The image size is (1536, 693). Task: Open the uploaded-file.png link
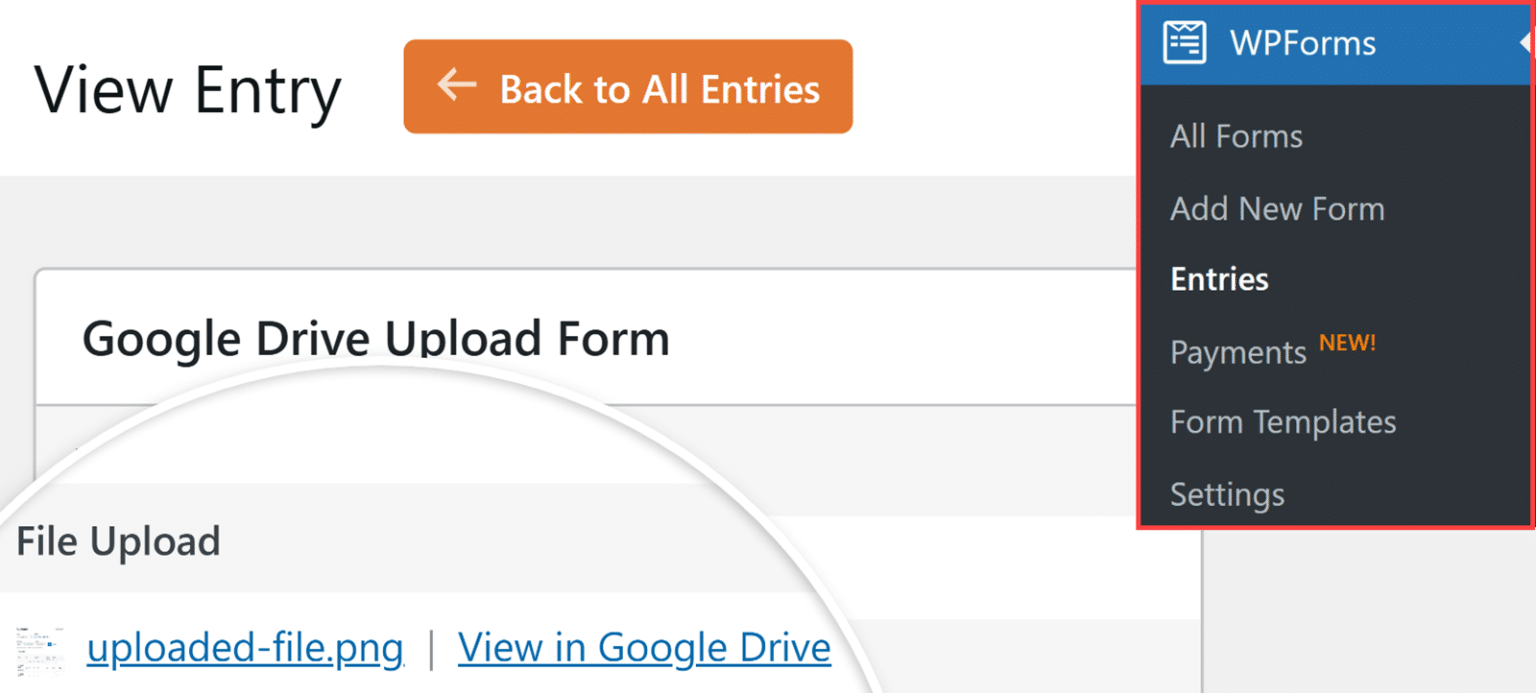pyautogui.click(x=245, y=647)
